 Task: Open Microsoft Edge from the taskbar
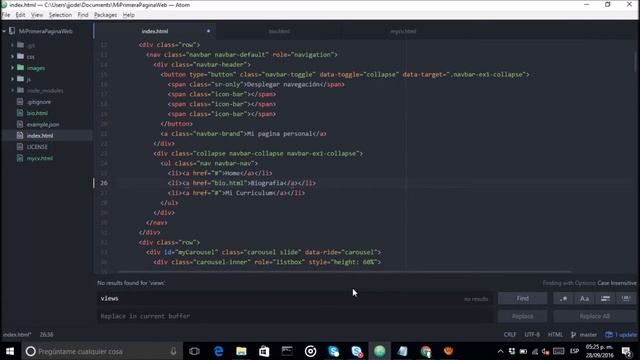pyautogui.click(x=218, y=351)
